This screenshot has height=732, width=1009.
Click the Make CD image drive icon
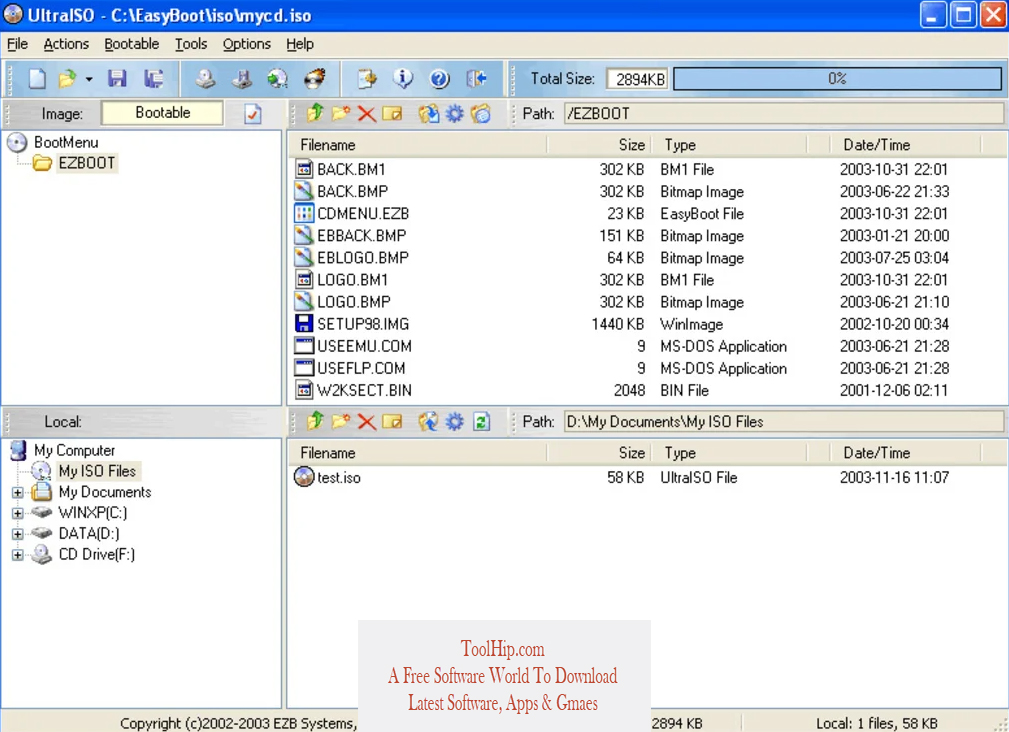click(206, 78)
